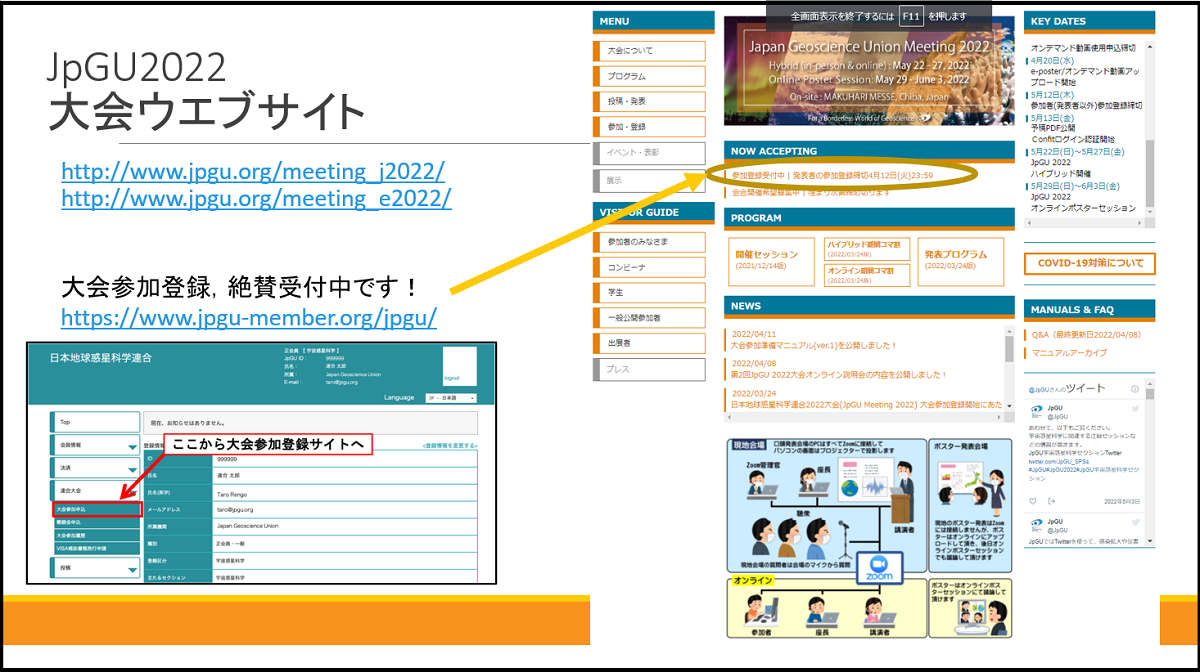Open プレス in Visitor Guide
This screenshot has width=1200, height=672.
coord(649,368)
